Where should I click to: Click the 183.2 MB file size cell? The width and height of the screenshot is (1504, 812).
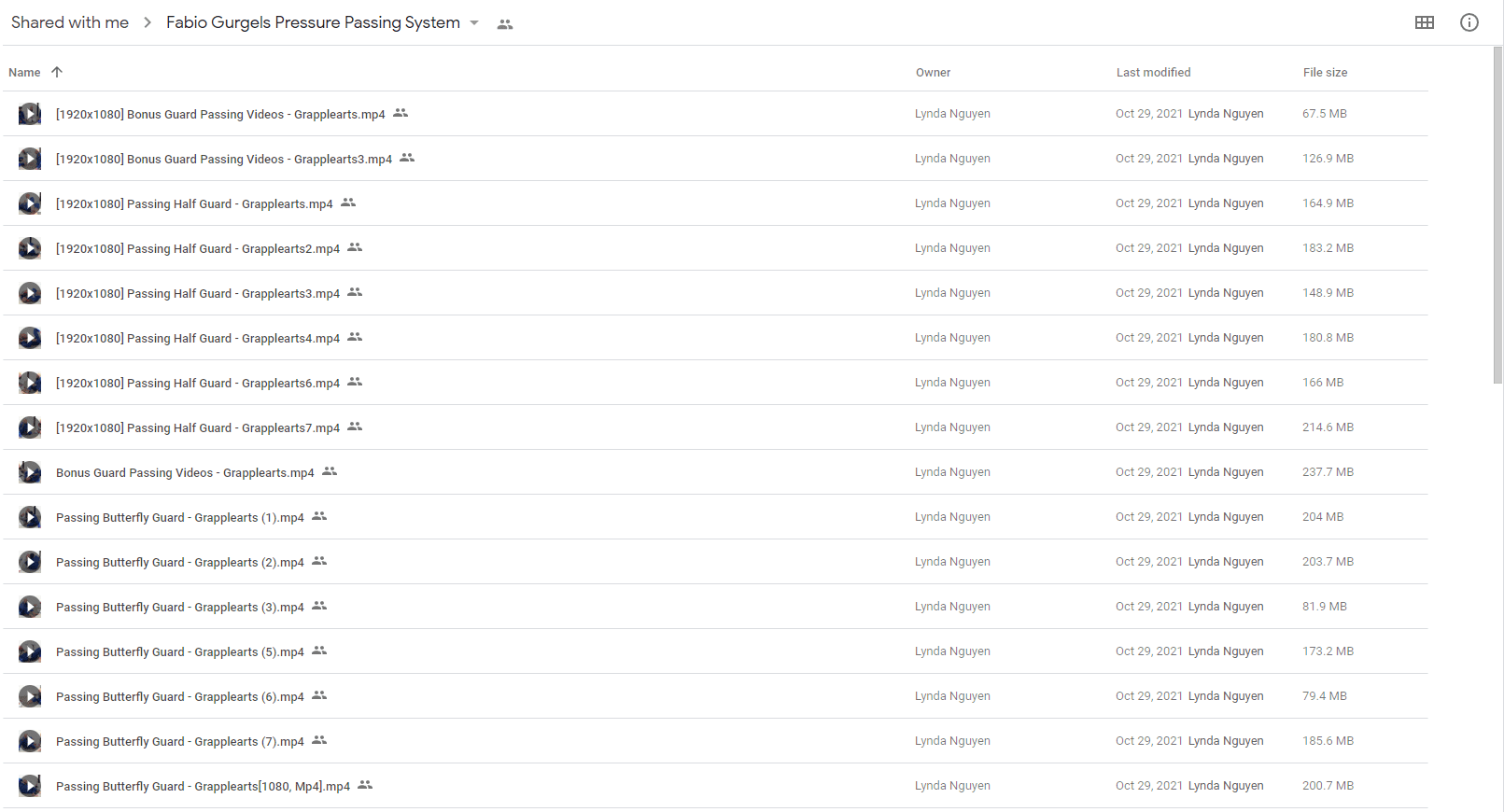1328,248
